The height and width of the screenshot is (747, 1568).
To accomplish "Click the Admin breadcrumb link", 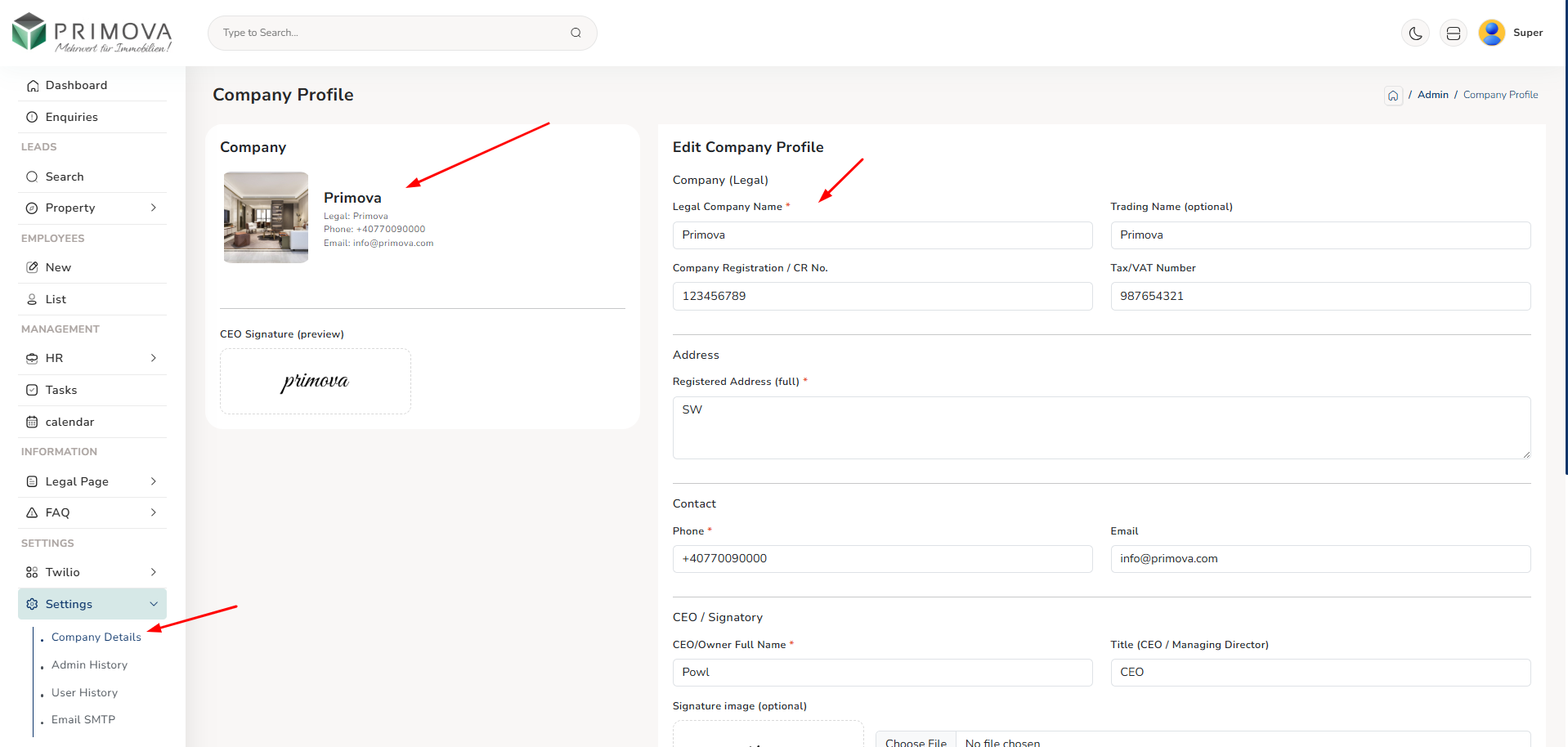I will [x=1432, y=95].
